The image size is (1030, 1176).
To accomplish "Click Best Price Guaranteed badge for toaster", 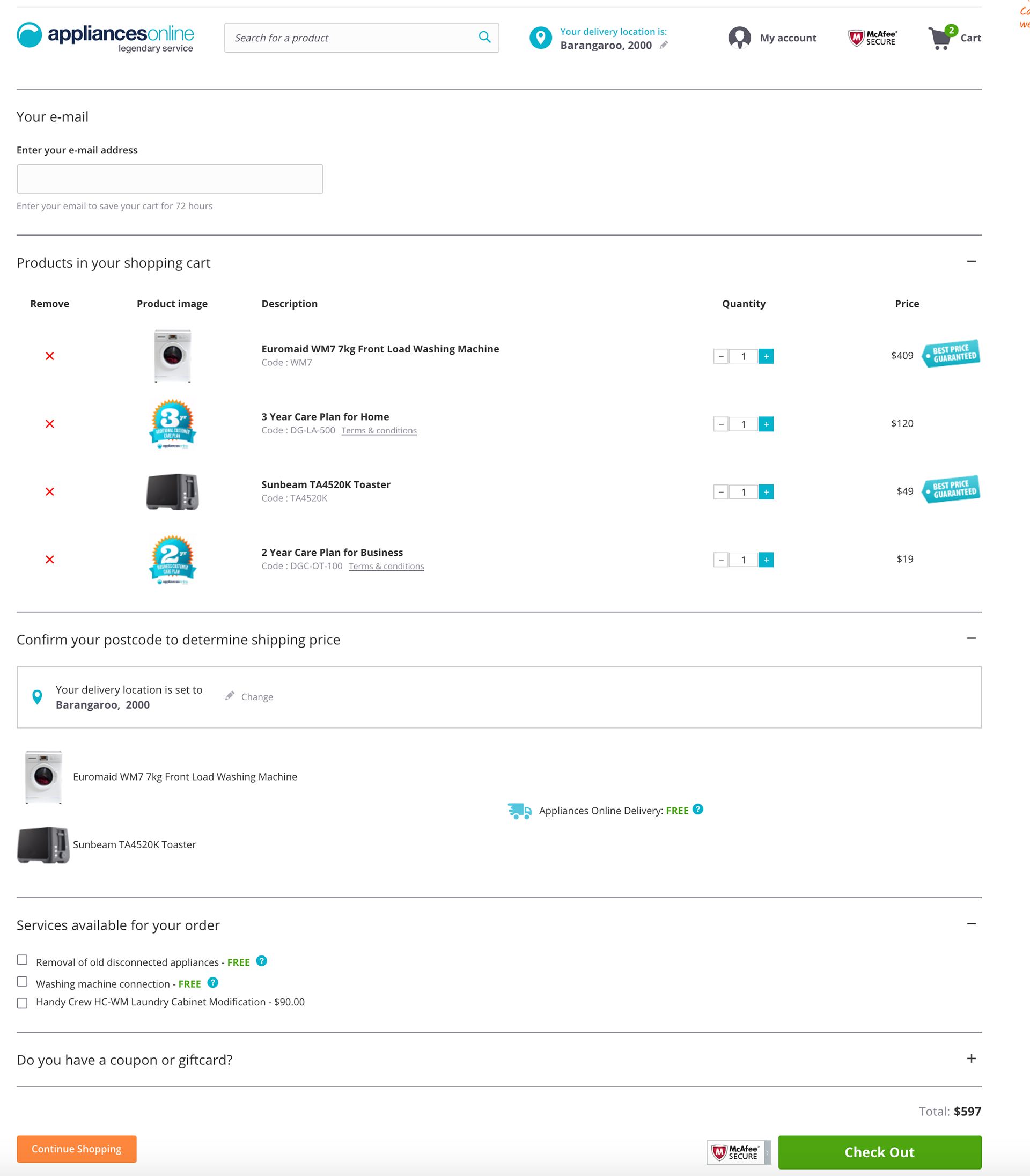I will (951, 489).
